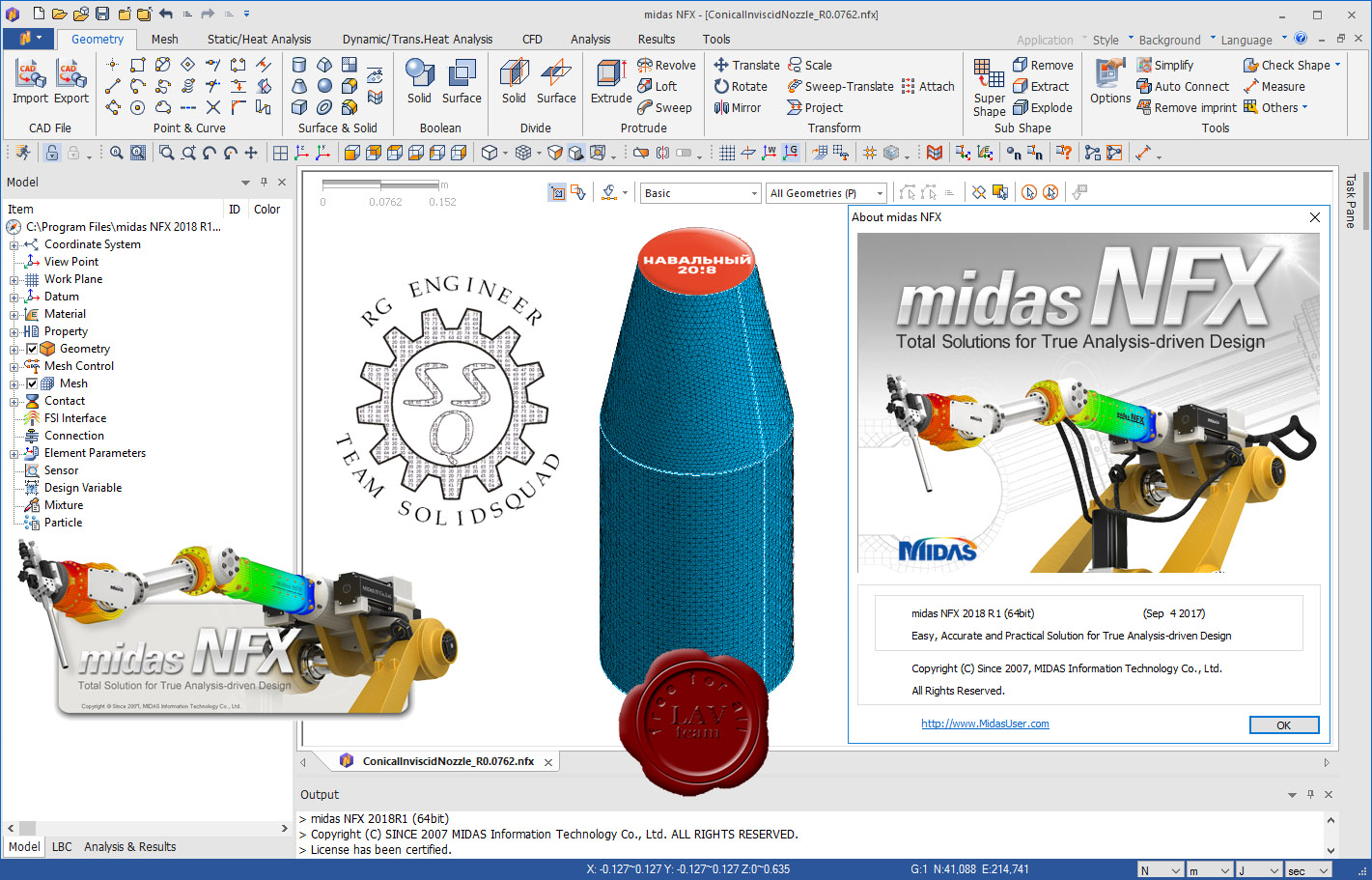Switch to Static/Heat Analysis tab
1372x880 pixels.
(259, 39)
